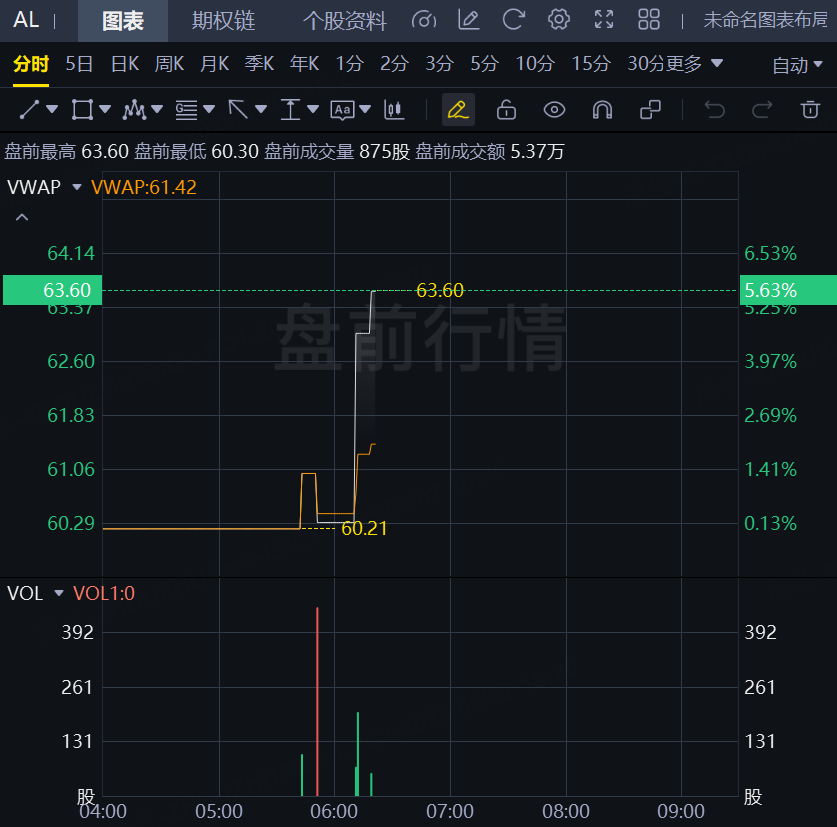Toggle drawings visibility eye icon
This screenshot has width=837, height=827.
tap(554, 109)
